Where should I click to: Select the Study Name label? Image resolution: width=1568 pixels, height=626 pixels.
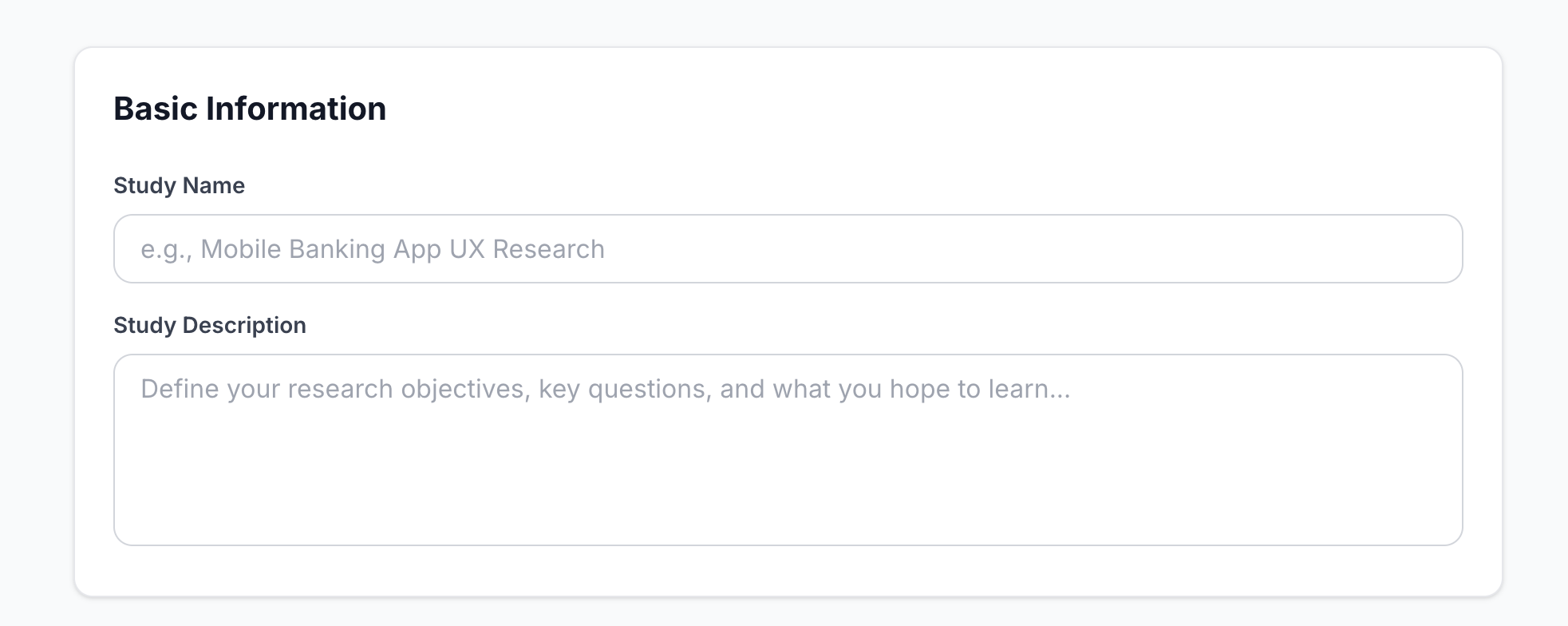[180, 184]
